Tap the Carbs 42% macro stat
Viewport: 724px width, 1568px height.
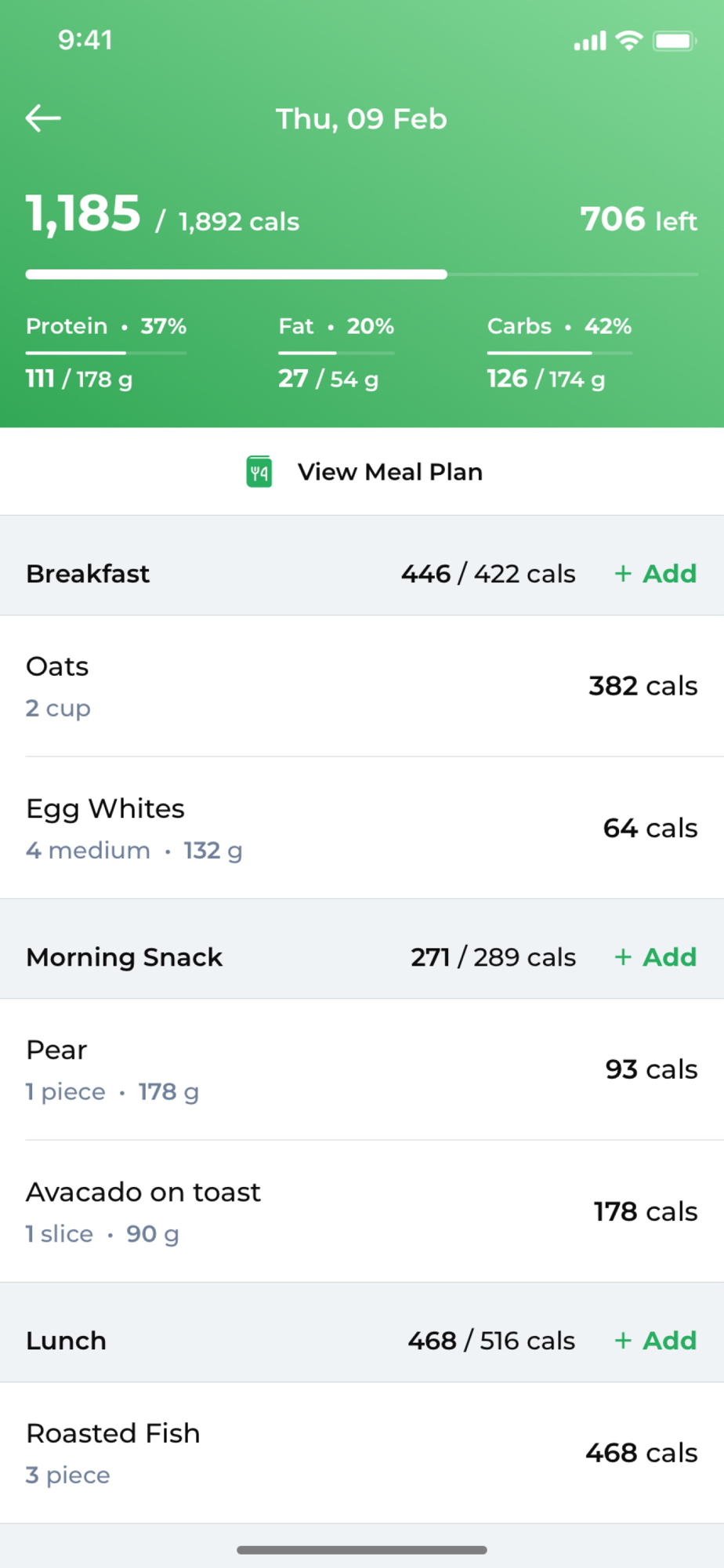pos(559,326)
